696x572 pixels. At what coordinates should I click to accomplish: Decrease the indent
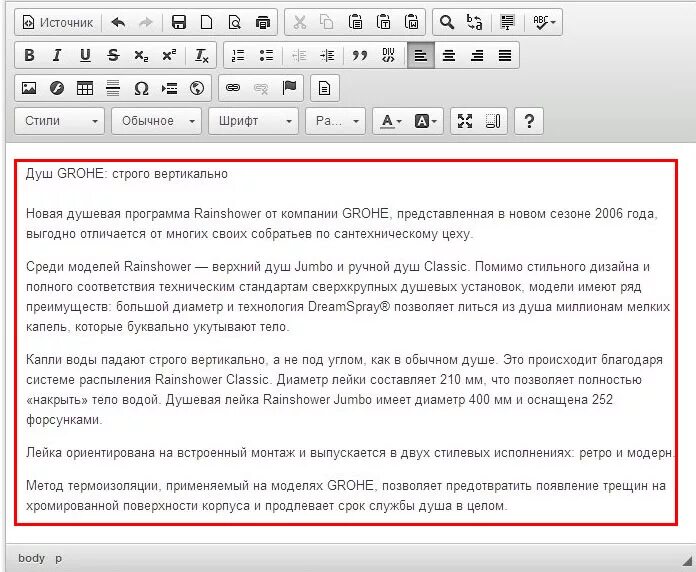point(299,55)
